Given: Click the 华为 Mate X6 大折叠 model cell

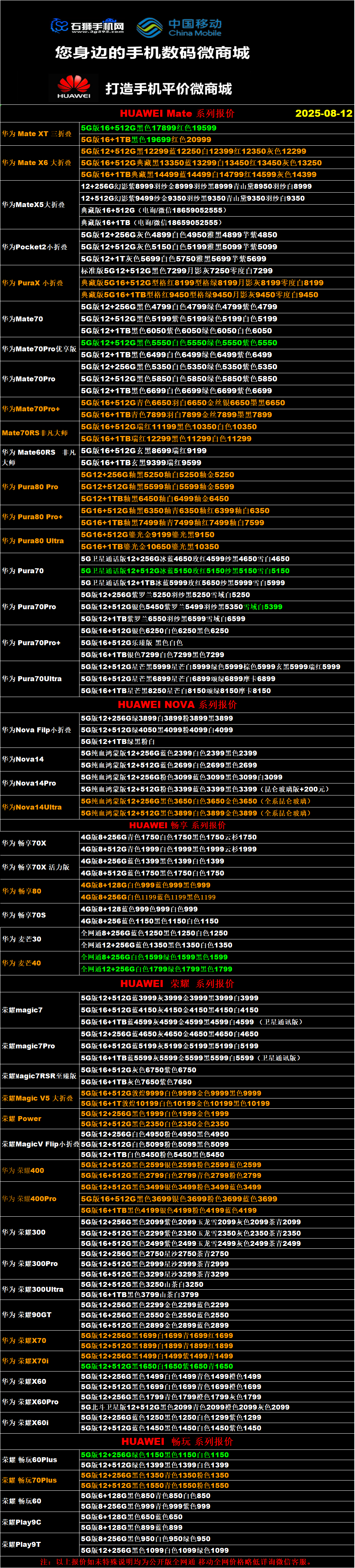Looking at the screenshot, I should pos(40,163).
